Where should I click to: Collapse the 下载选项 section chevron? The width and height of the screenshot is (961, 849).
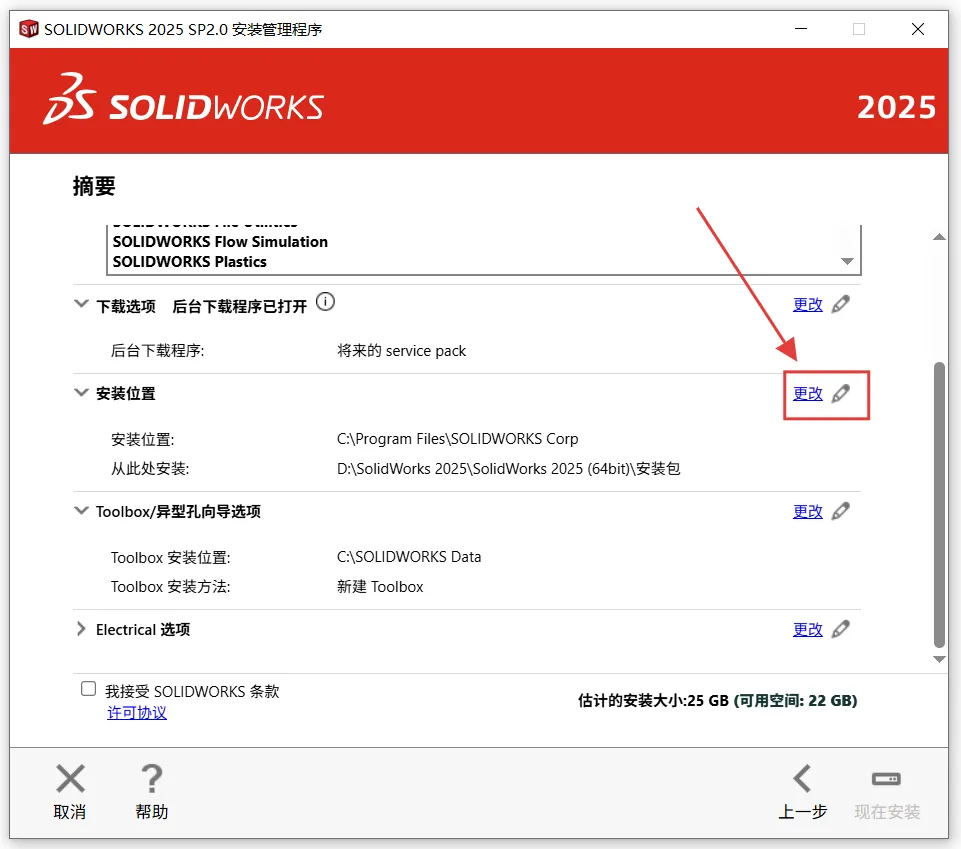81,303
